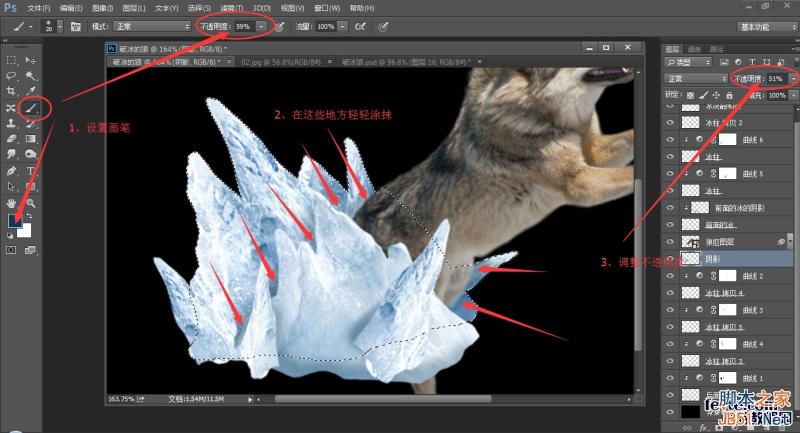
Task: Open the 文件(F) menu
Action: pos(39,8)
